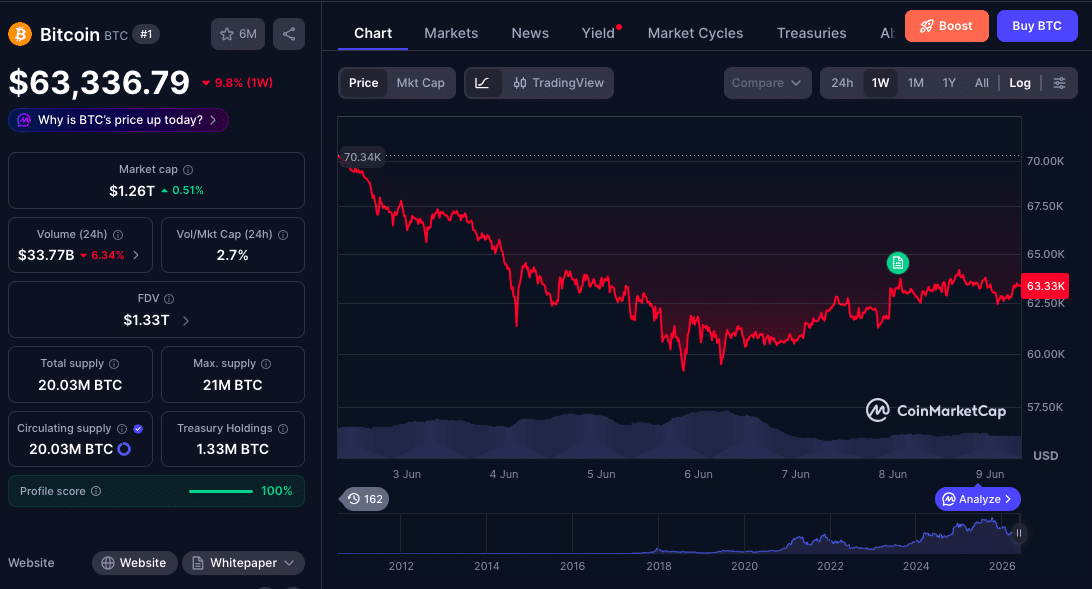Open chart settings sliders icon
Screen dimensions: 1092x589
[x=1059, y=83]
